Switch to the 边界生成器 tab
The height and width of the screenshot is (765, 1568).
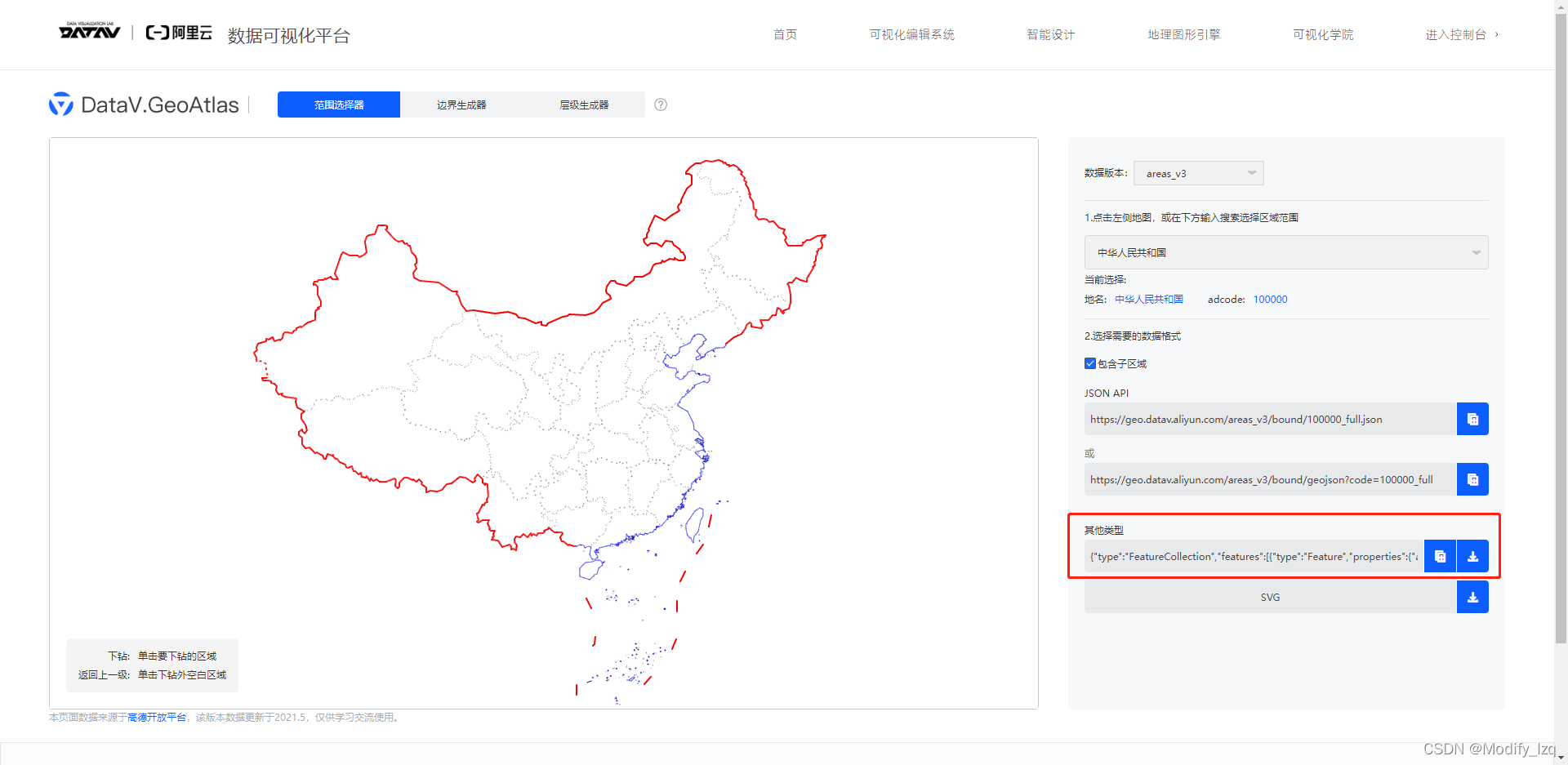pyautogui.click(x=461, y=105)
